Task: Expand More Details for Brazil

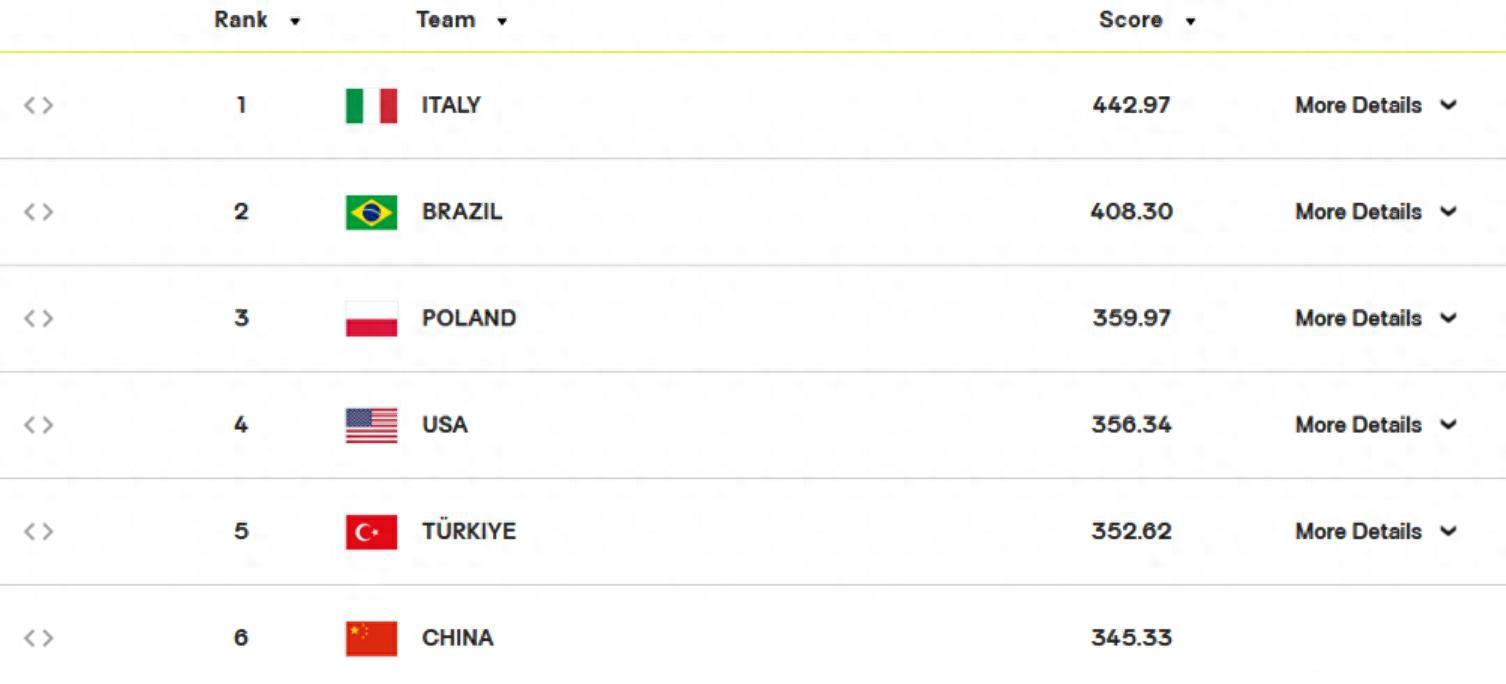Action: 1376,212
